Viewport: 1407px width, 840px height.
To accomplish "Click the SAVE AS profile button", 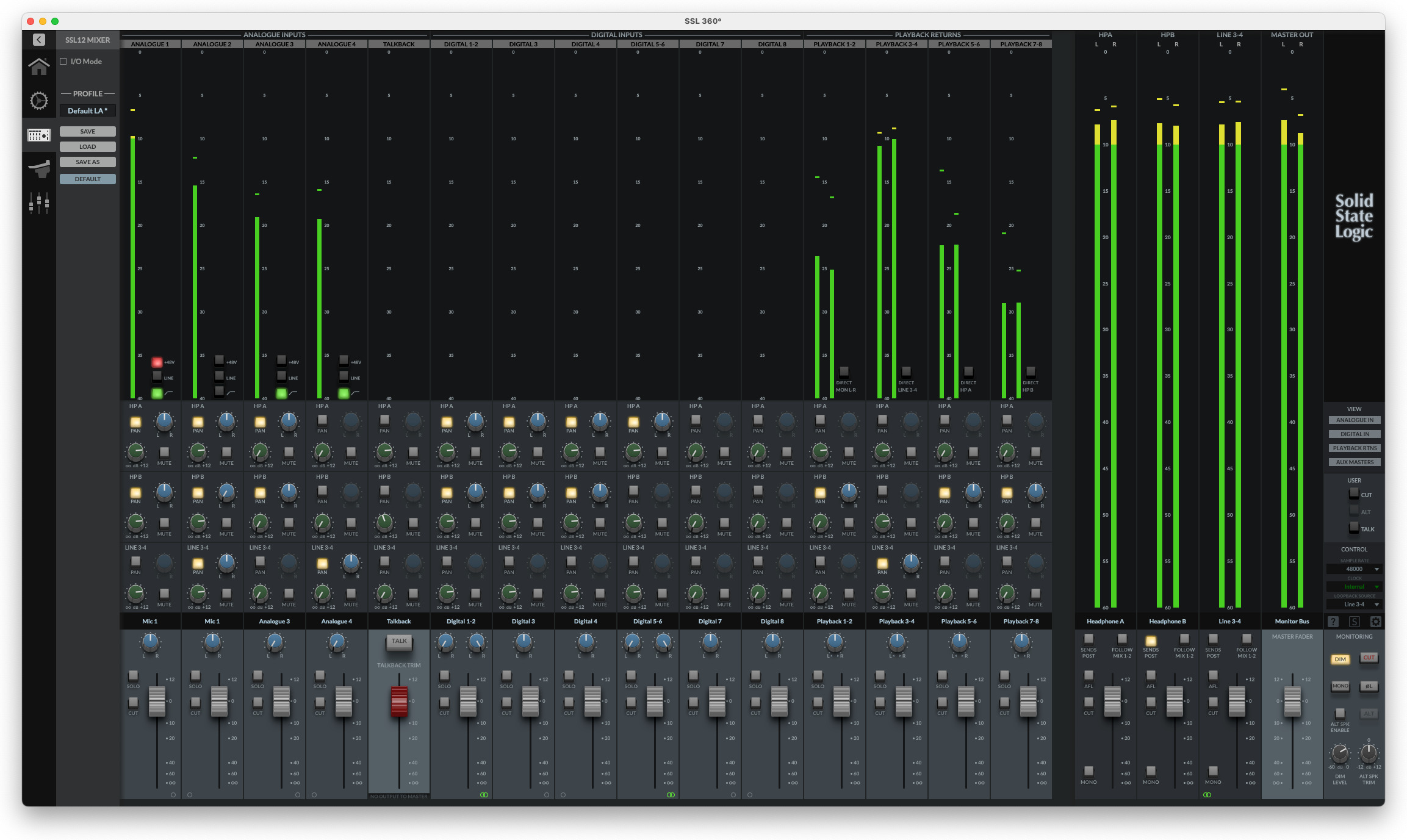I will (x=87, y=162).
